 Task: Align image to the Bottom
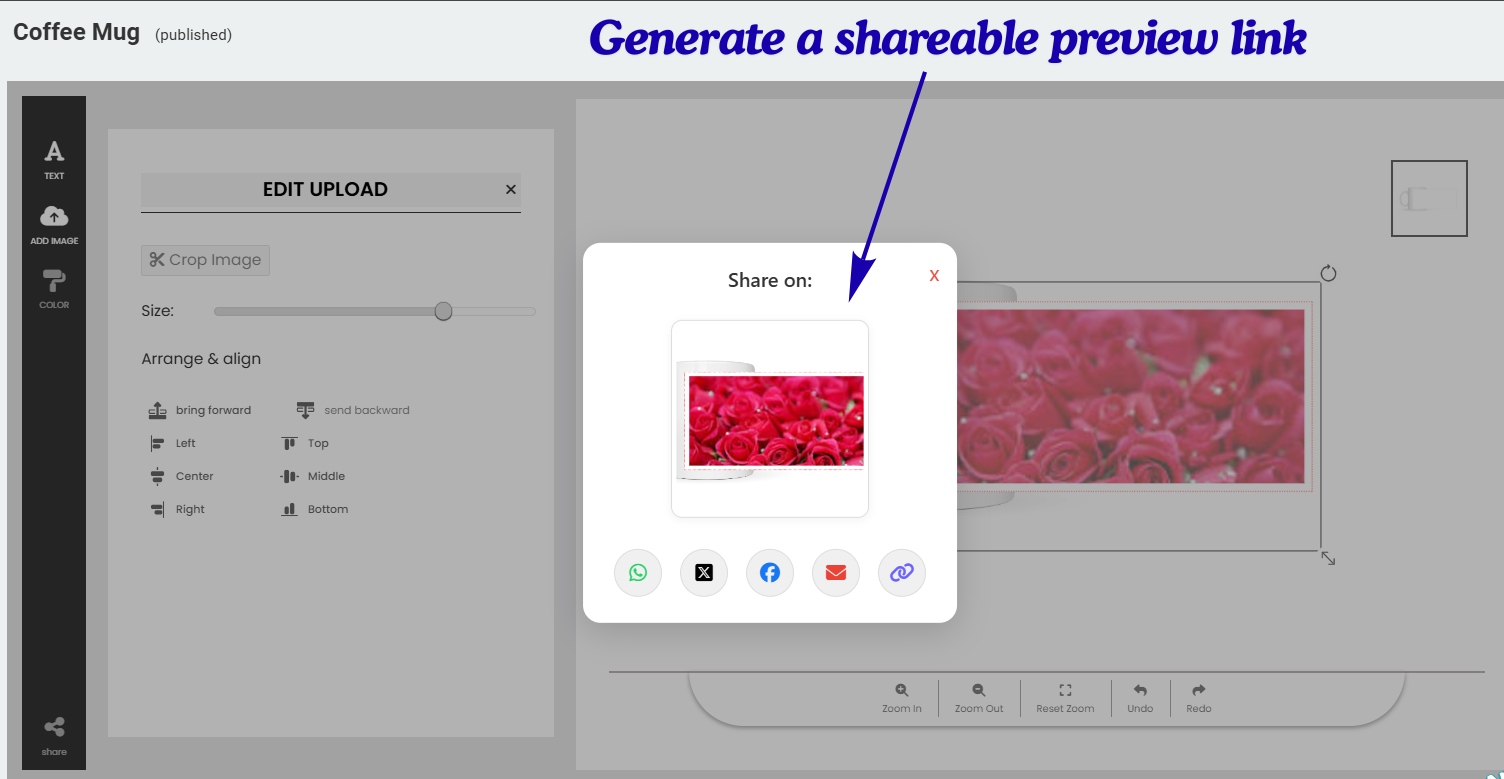314,509
